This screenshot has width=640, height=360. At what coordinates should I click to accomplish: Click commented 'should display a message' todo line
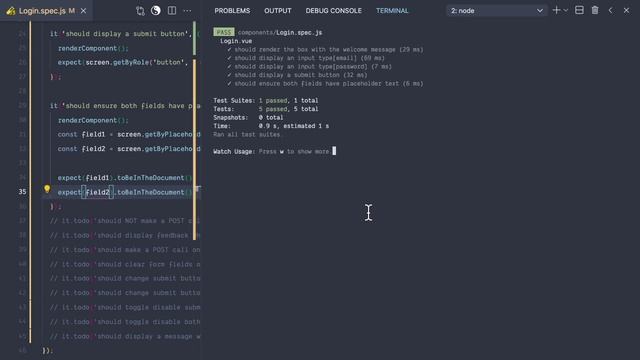pyautogui.click(x=125, y=336)
